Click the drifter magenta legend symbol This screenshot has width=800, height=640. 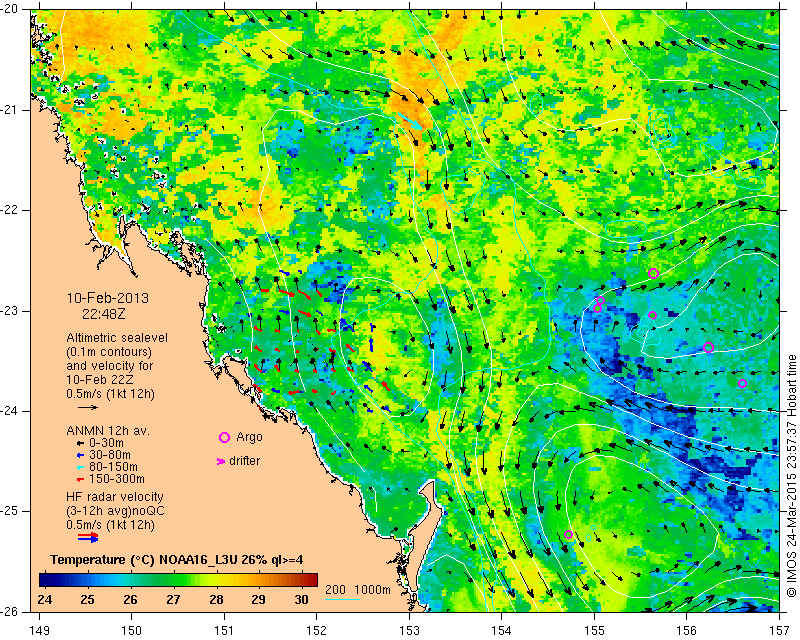click(221, 461)
